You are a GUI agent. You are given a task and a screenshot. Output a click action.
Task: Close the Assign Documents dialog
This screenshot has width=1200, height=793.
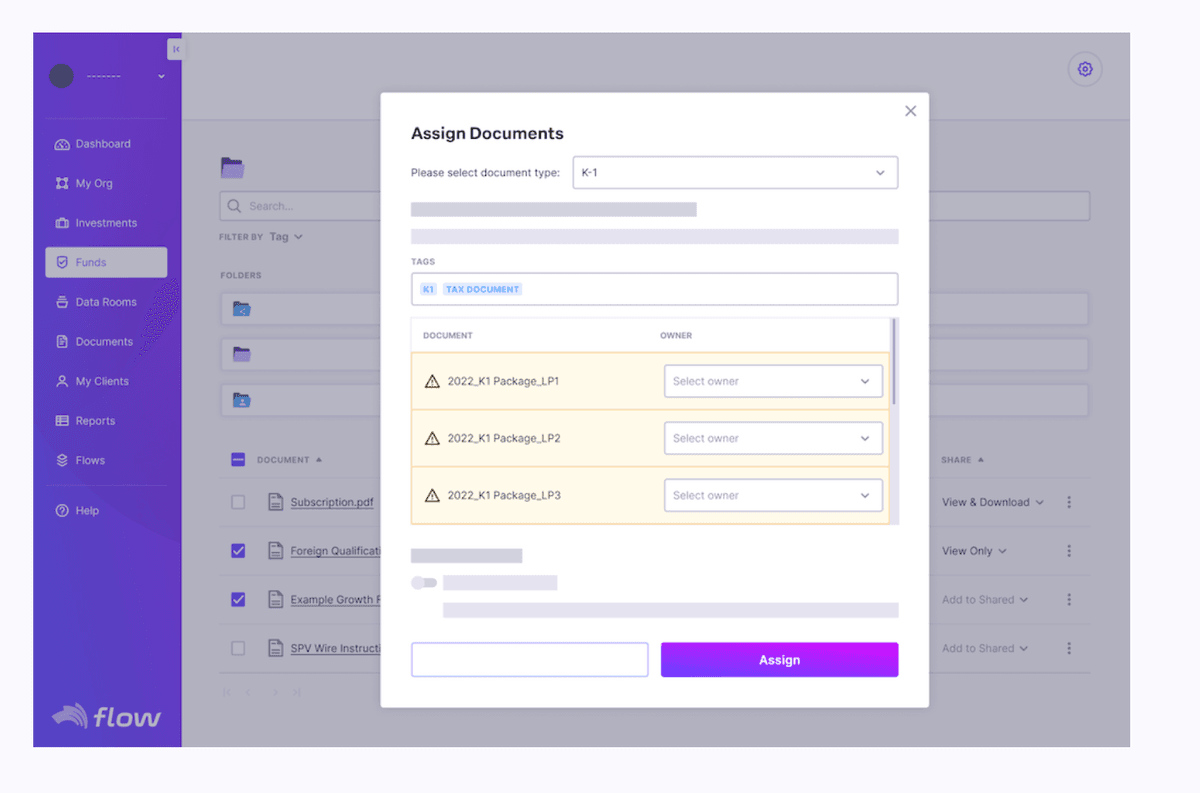click(910, 111)
